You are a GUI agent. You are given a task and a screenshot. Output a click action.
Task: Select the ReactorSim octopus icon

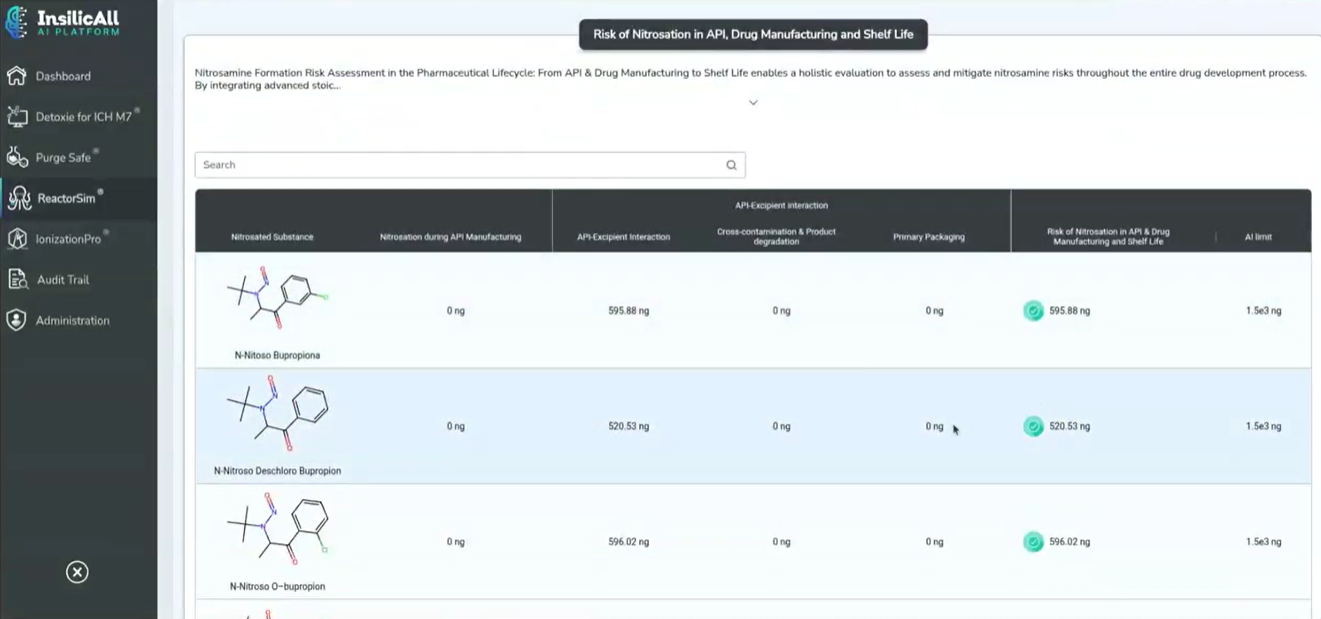(x=19, y=198)
